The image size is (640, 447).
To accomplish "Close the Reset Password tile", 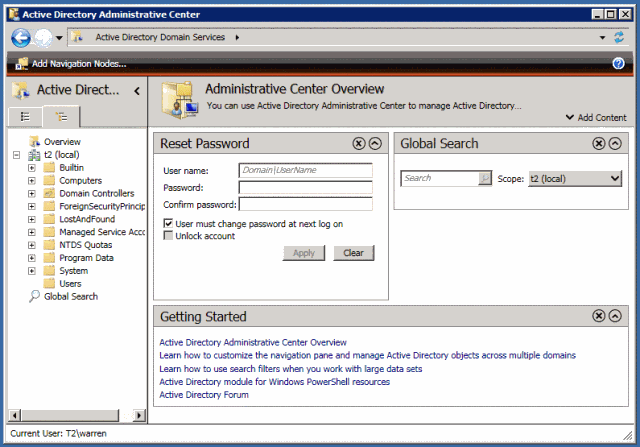I will (x=359, y=143).
